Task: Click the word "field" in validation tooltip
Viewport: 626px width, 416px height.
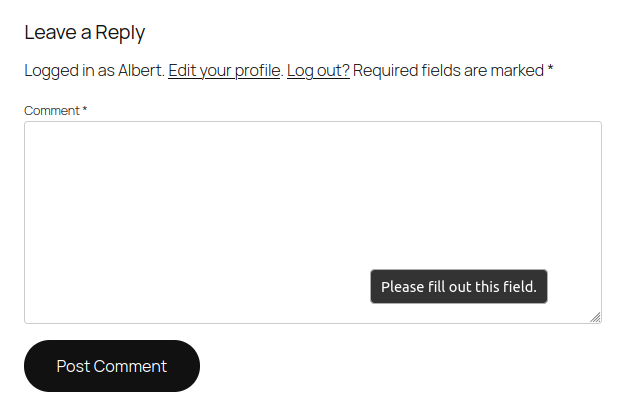Action: 519,287
